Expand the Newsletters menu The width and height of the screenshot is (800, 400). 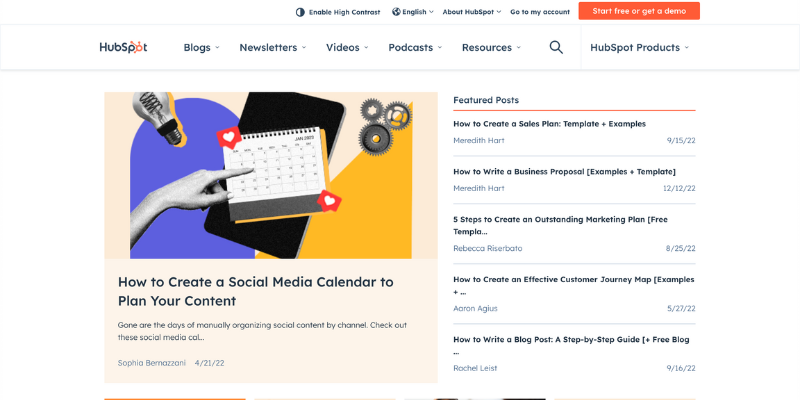pyautogui.click(x=273, y=47)
